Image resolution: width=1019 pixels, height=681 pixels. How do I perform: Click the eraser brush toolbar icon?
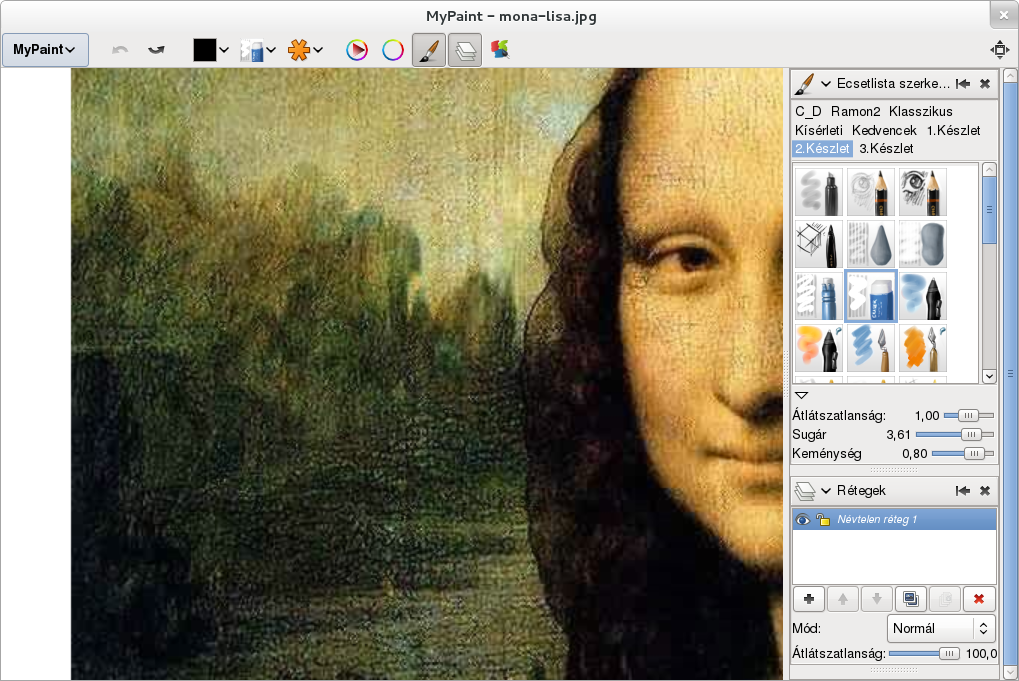coord(252,50)
